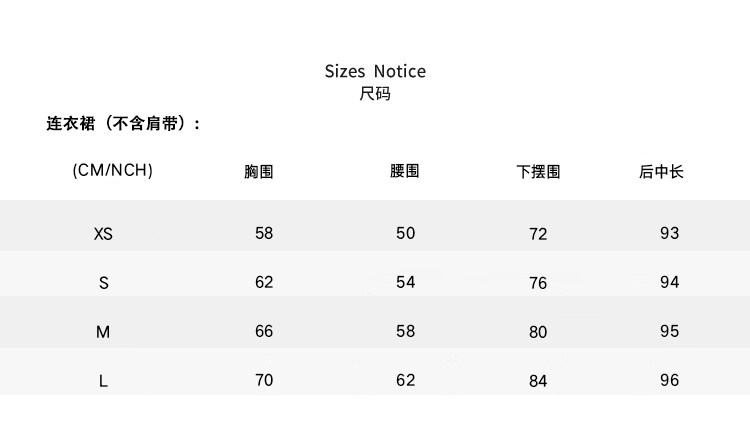Click the XS bust value 58
Image resolution: width=750 pixels, height=439 pixels.
(264, 233)
